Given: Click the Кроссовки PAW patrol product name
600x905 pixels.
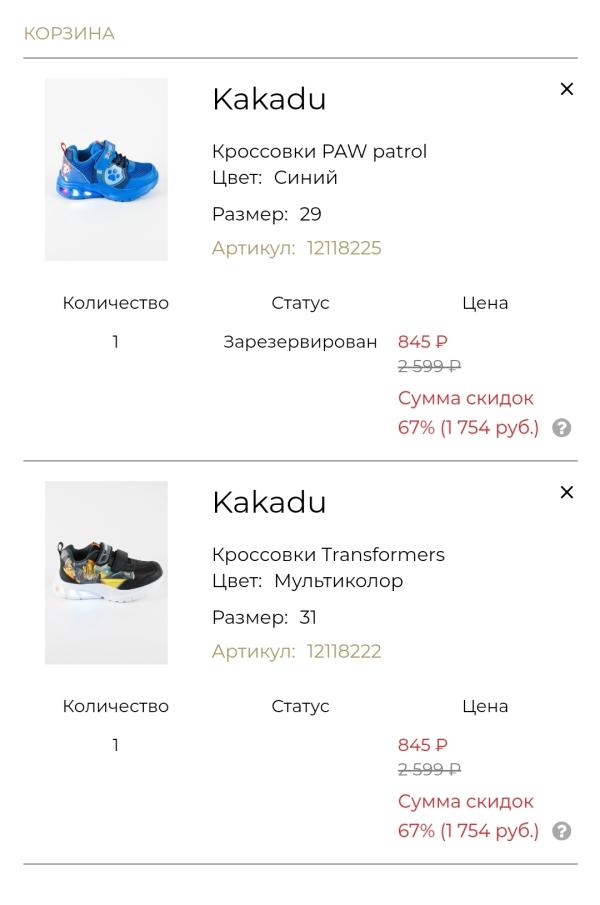Looking at the screenshot, I should (320, 152).
